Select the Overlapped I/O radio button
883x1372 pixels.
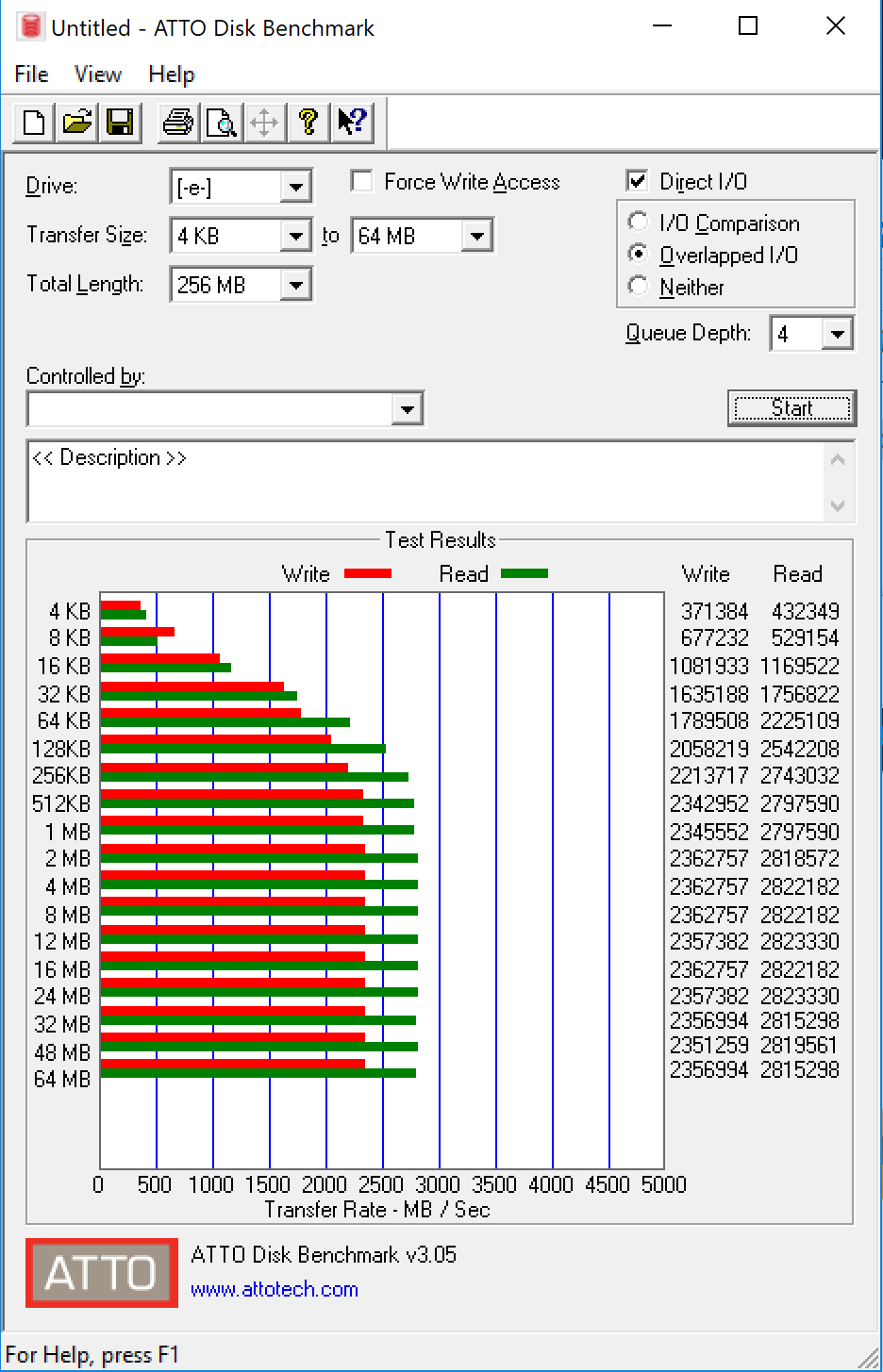[639, 254]
